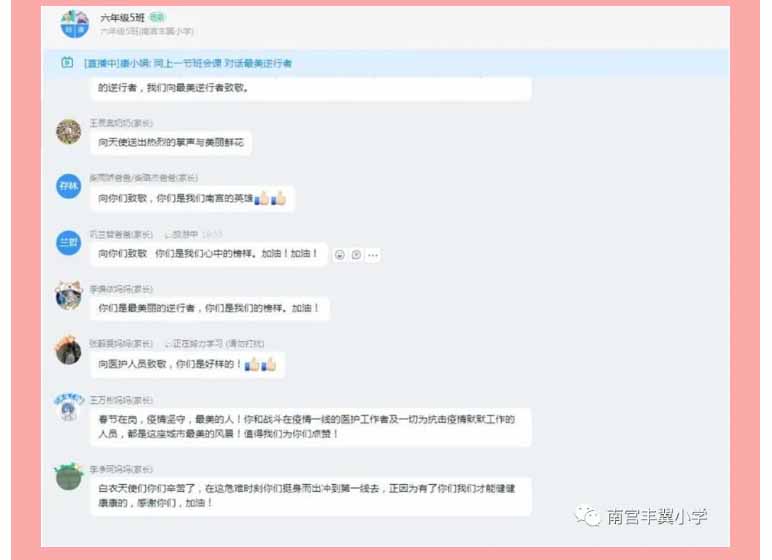Open the more options (...) for the 加油!加油! message
The width and height of the screenshot is (772, 560).
click(373, 255)
